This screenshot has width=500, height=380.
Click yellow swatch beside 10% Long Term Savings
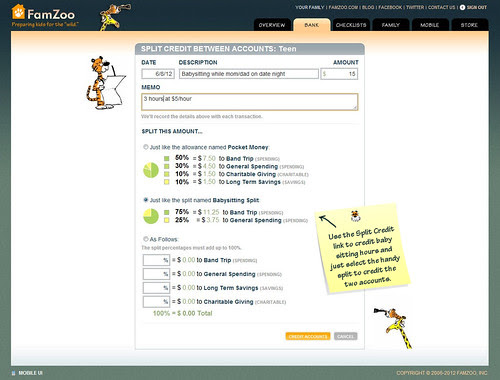167,182
